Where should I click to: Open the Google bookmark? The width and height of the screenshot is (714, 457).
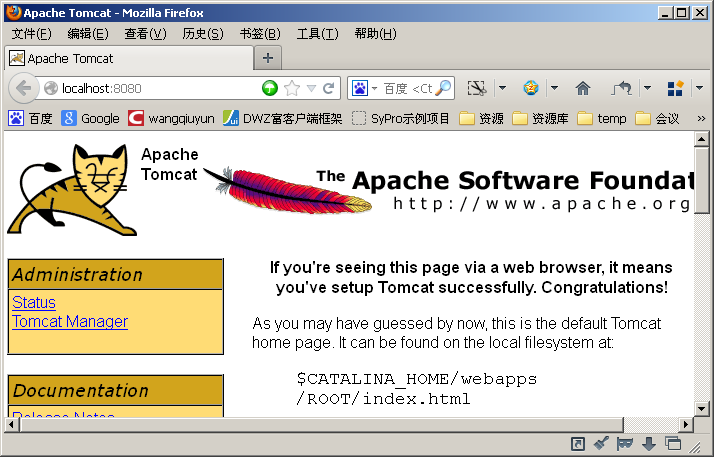pyautogui.click(x=90, y=118)
